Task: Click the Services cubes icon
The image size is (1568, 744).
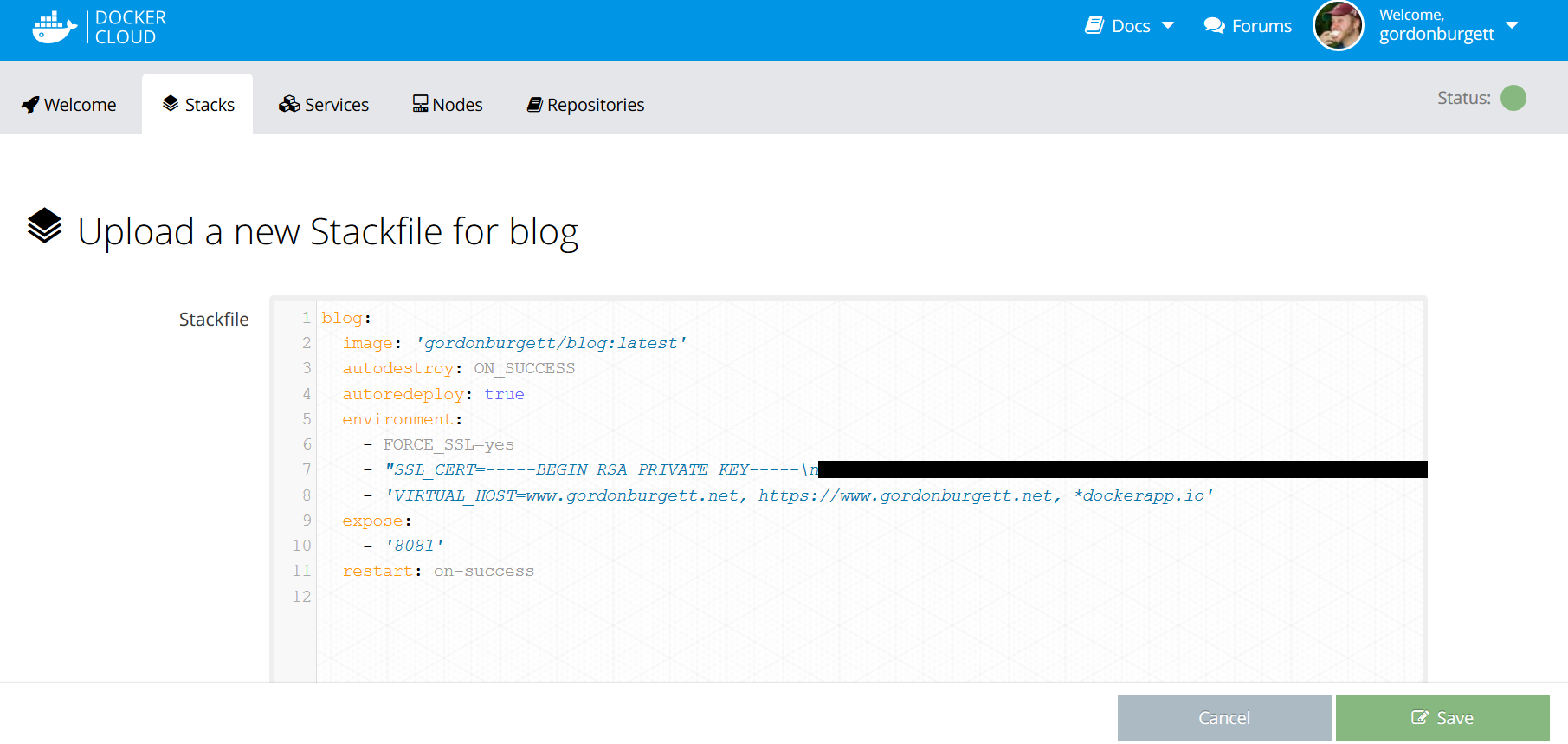Action: tap(289, 104)
